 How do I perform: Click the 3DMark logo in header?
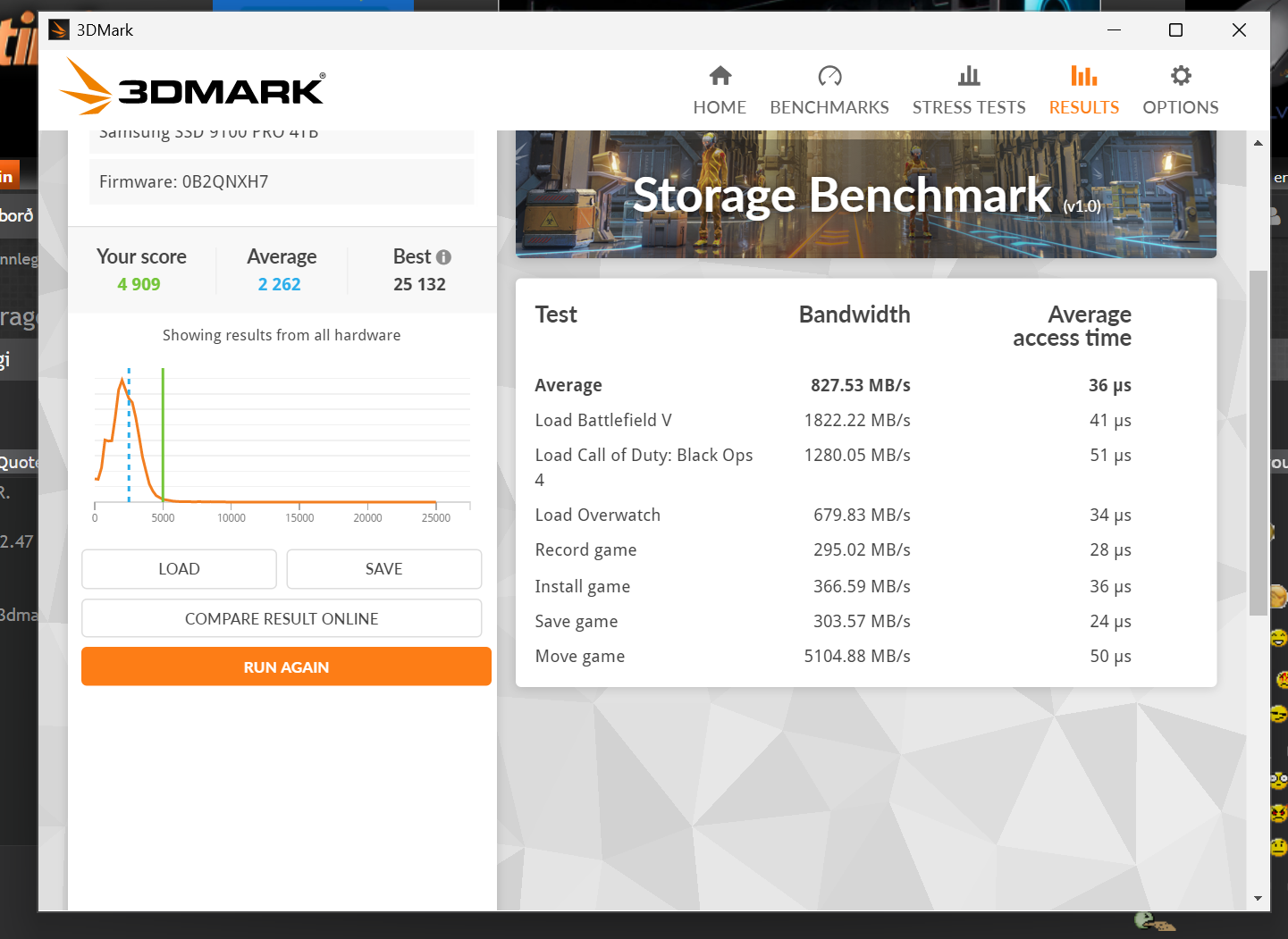click(x=193, y=88)
